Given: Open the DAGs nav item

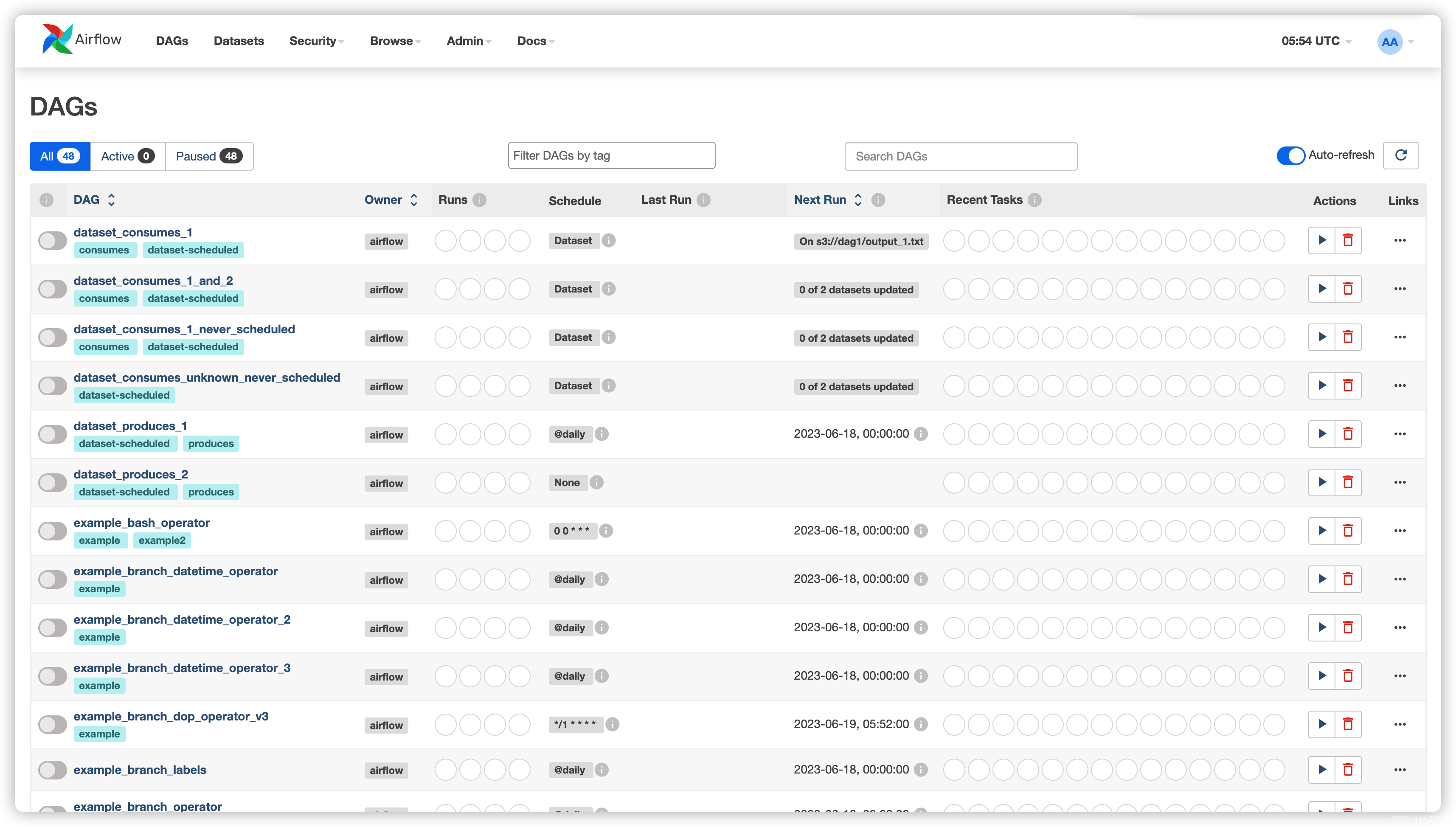Looking at the screenshot, I should [172, 41].
